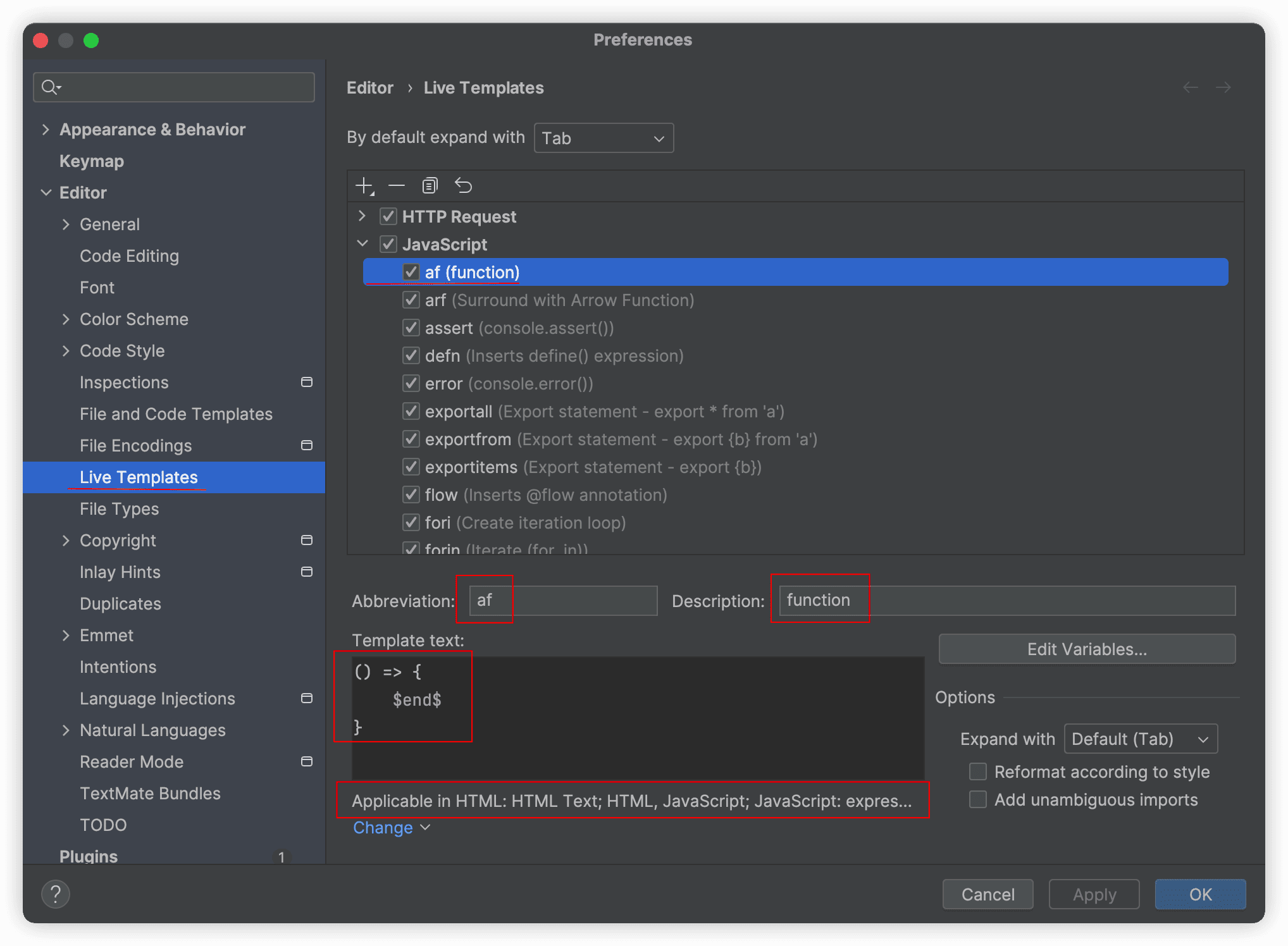Screen dimensions: 1288x946
Task: Click the Edit Variables button
Action: (x=1086, y=649)
